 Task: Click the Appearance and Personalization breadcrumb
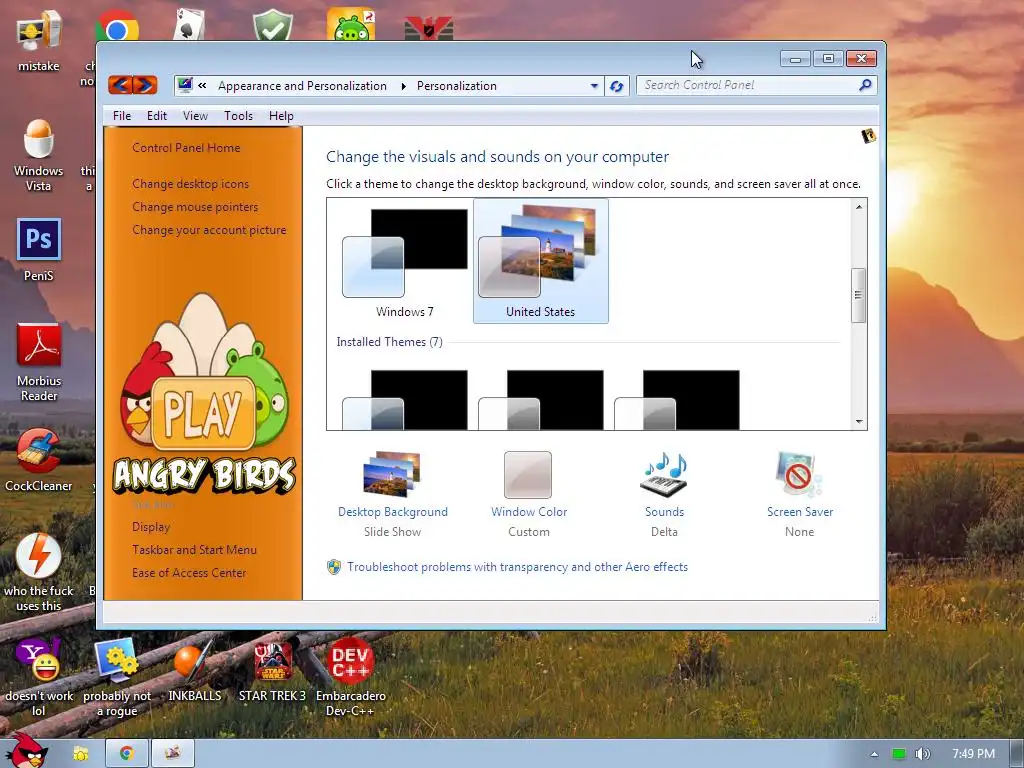[302, 86]
